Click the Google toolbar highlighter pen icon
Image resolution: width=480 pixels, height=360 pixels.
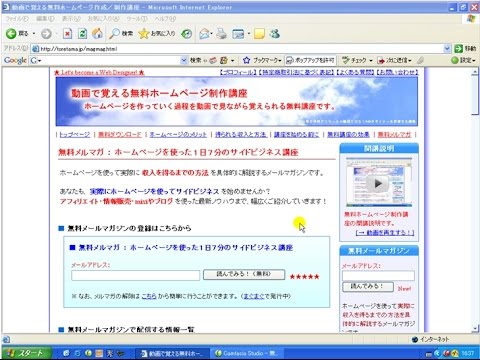(x=420, y=60)
